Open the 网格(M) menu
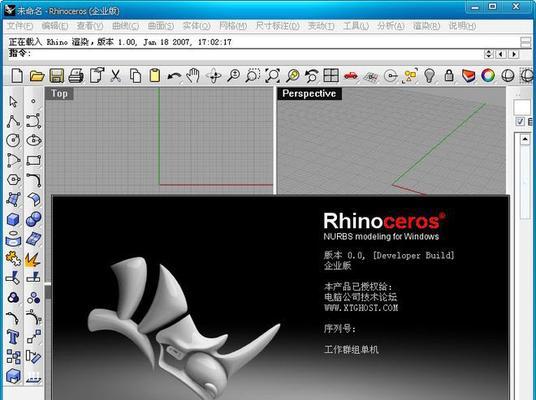The height and width of the screenshot is (400, 536). (x=233, y=26)
